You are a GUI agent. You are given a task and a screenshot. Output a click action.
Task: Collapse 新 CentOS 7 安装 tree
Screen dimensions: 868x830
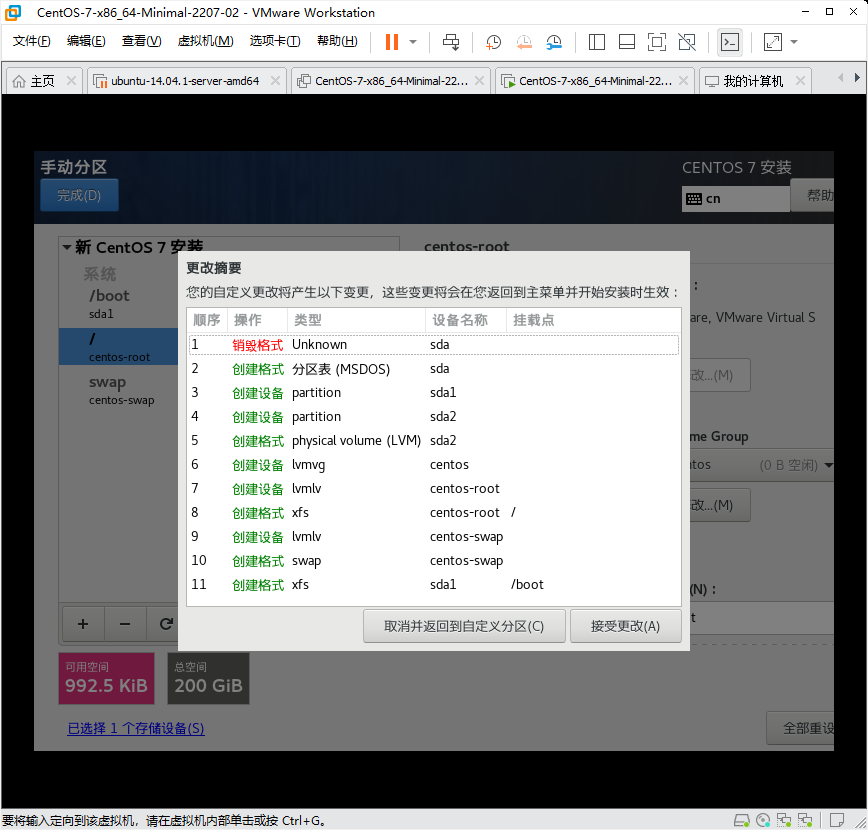click(x=66, y=247)
